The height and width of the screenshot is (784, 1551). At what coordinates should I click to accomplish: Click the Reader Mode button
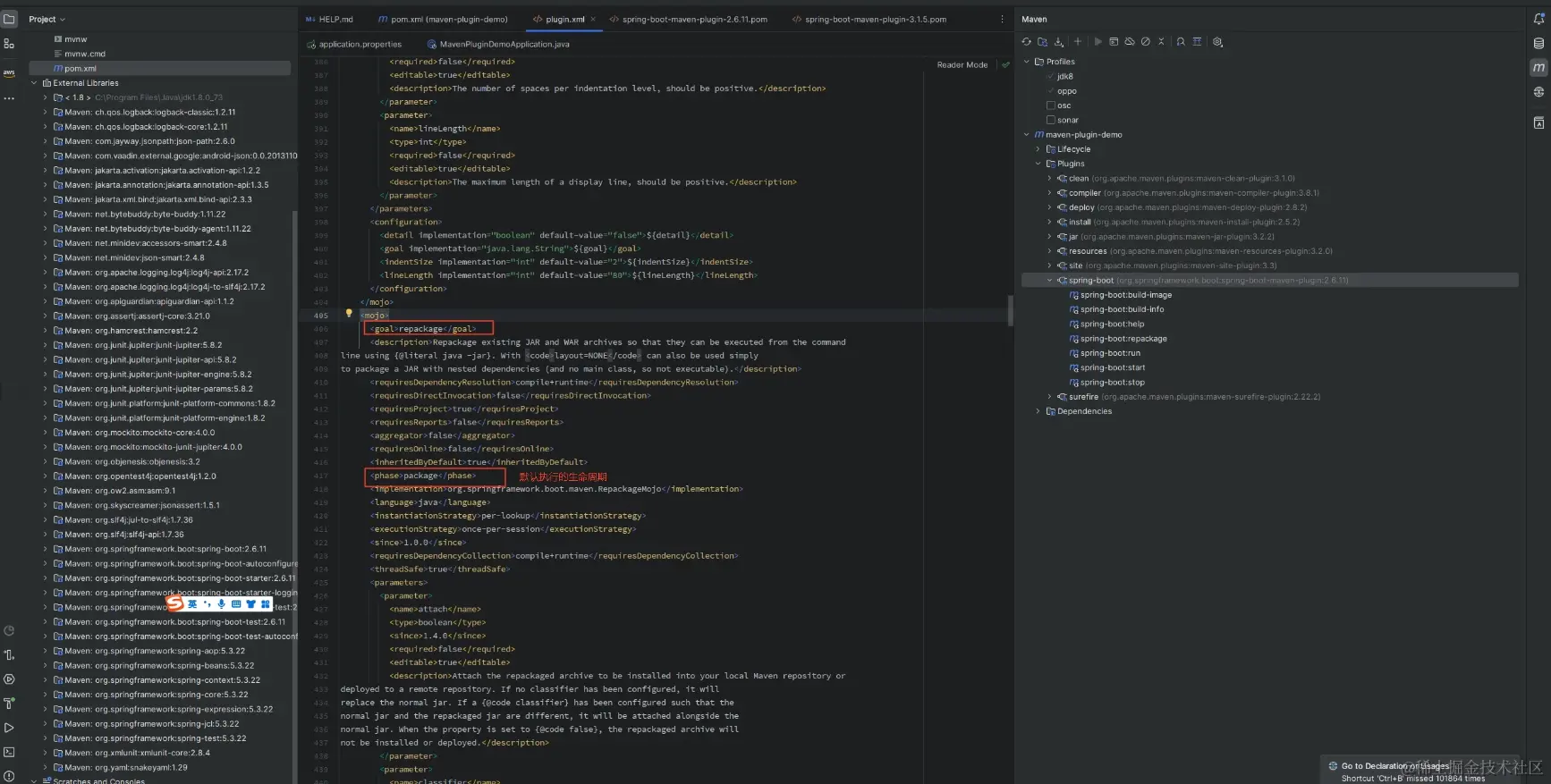(962, 65)
